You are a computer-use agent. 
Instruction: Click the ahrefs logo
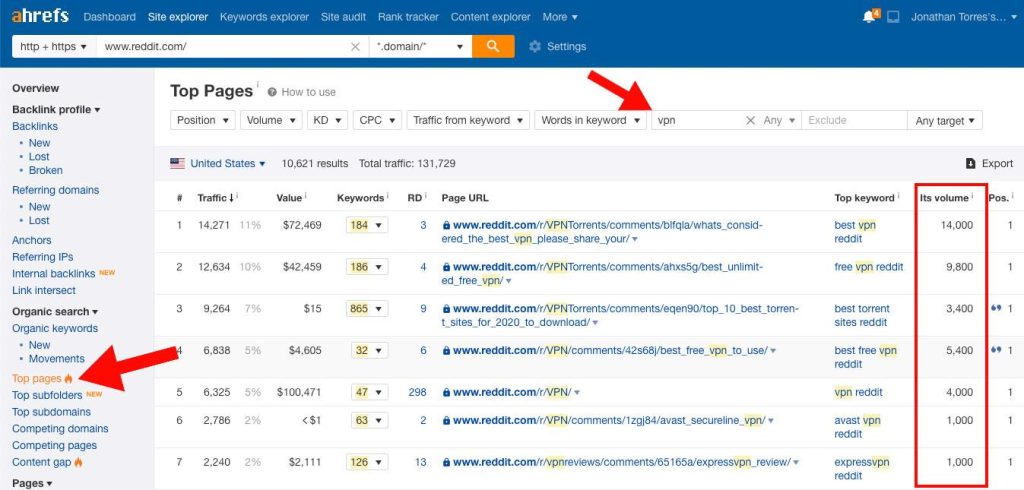click(40, 16)
